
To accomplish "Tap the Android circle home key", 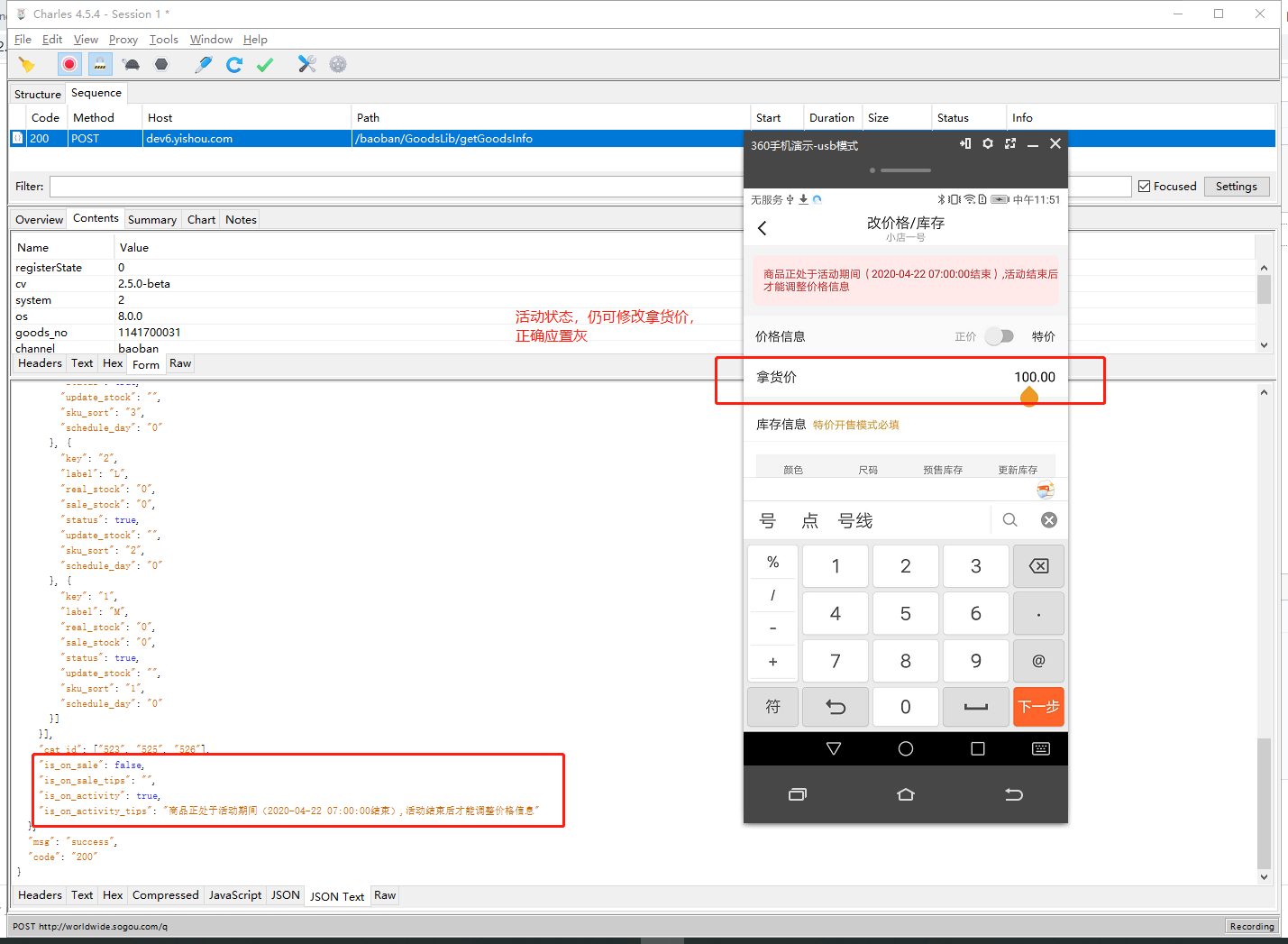I will click(x=906, y=748).
